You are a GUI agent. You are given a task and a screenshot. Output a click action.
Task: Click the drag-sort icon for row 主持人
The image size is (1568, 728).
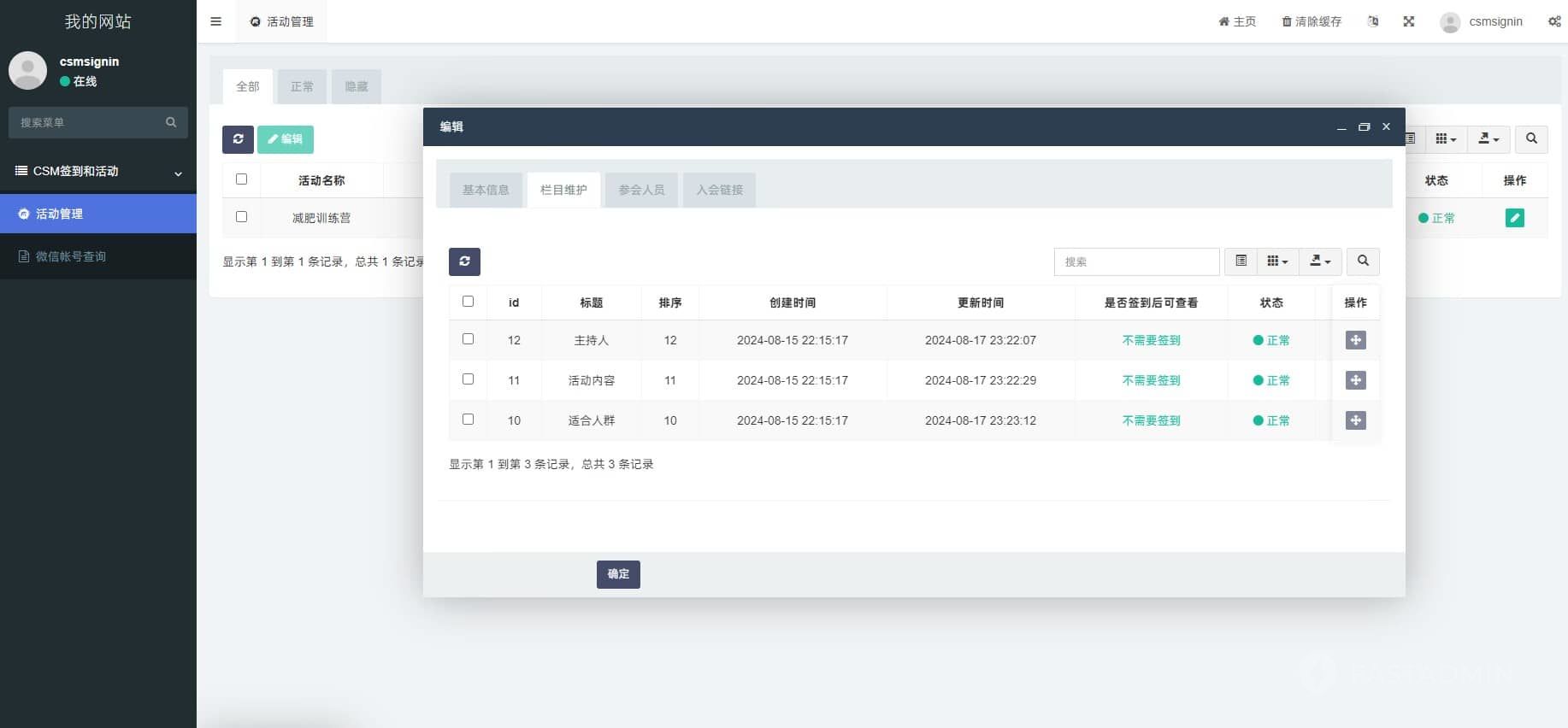(x=1355, y=340)
